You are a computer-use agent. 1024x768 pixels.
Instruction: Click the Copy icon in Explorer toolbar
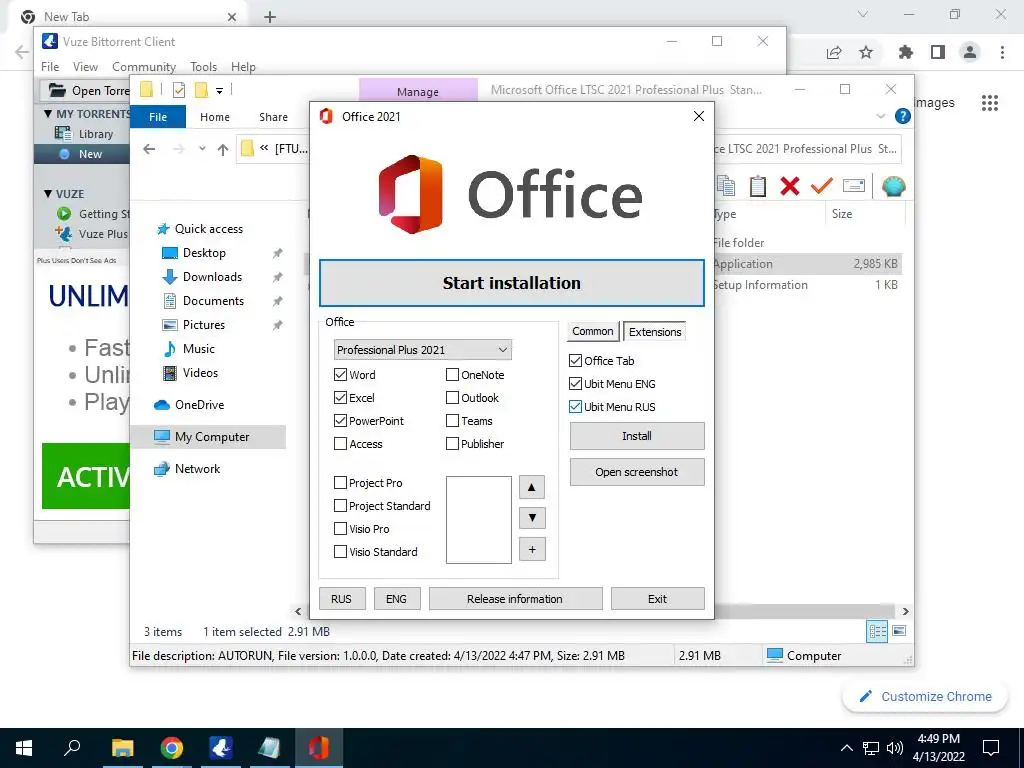726,186
